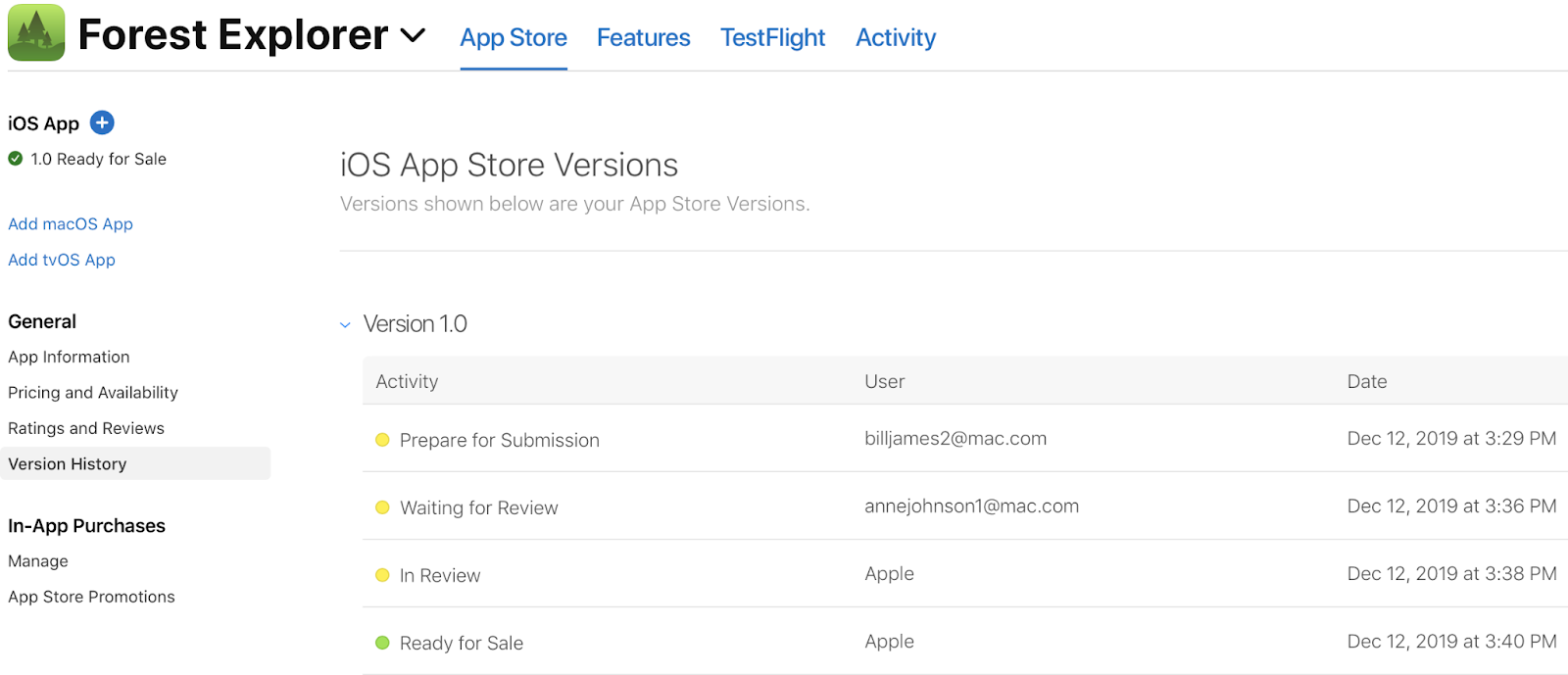The image size is (1568, 675).
Task: Click yellow dot beside Waiting for Review
Action: [x=383, y=507]
